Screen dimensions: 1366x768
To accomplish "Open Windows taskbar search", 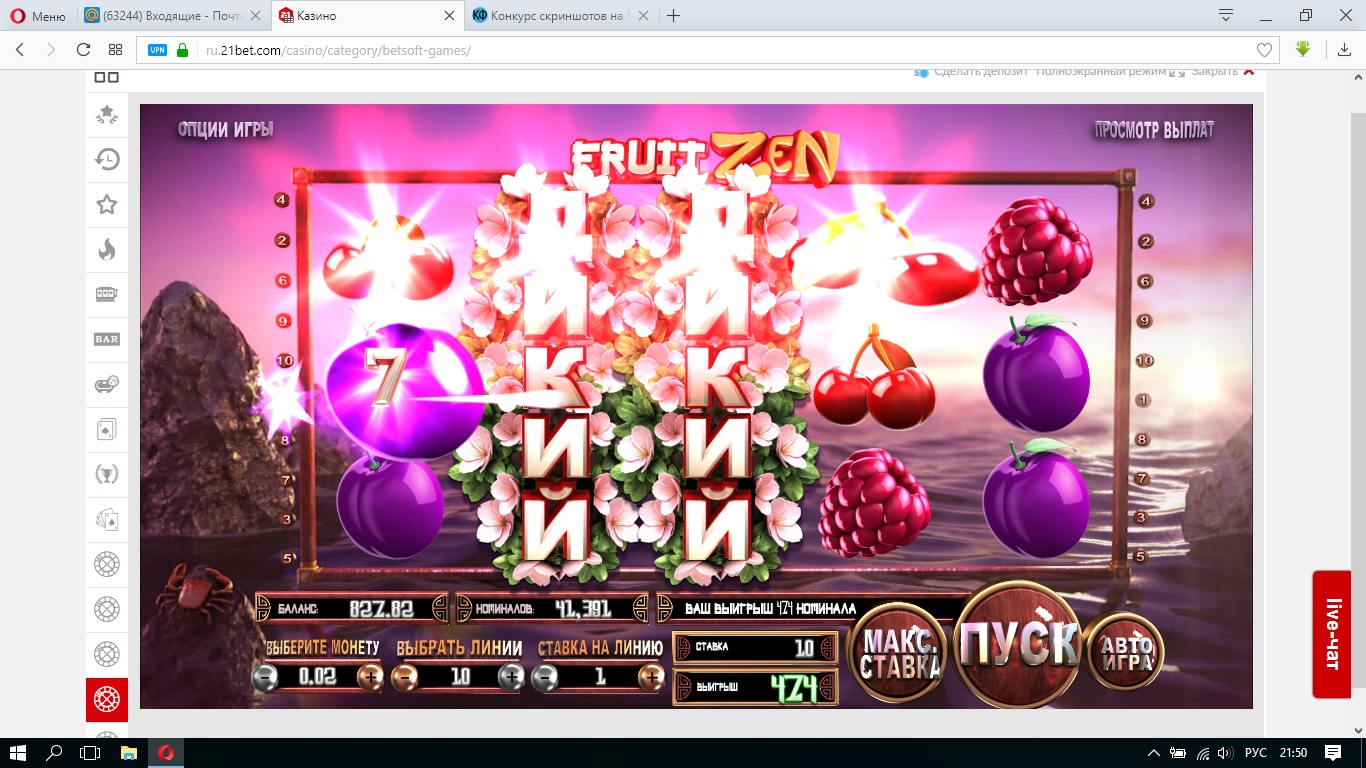I will (54, 752).
